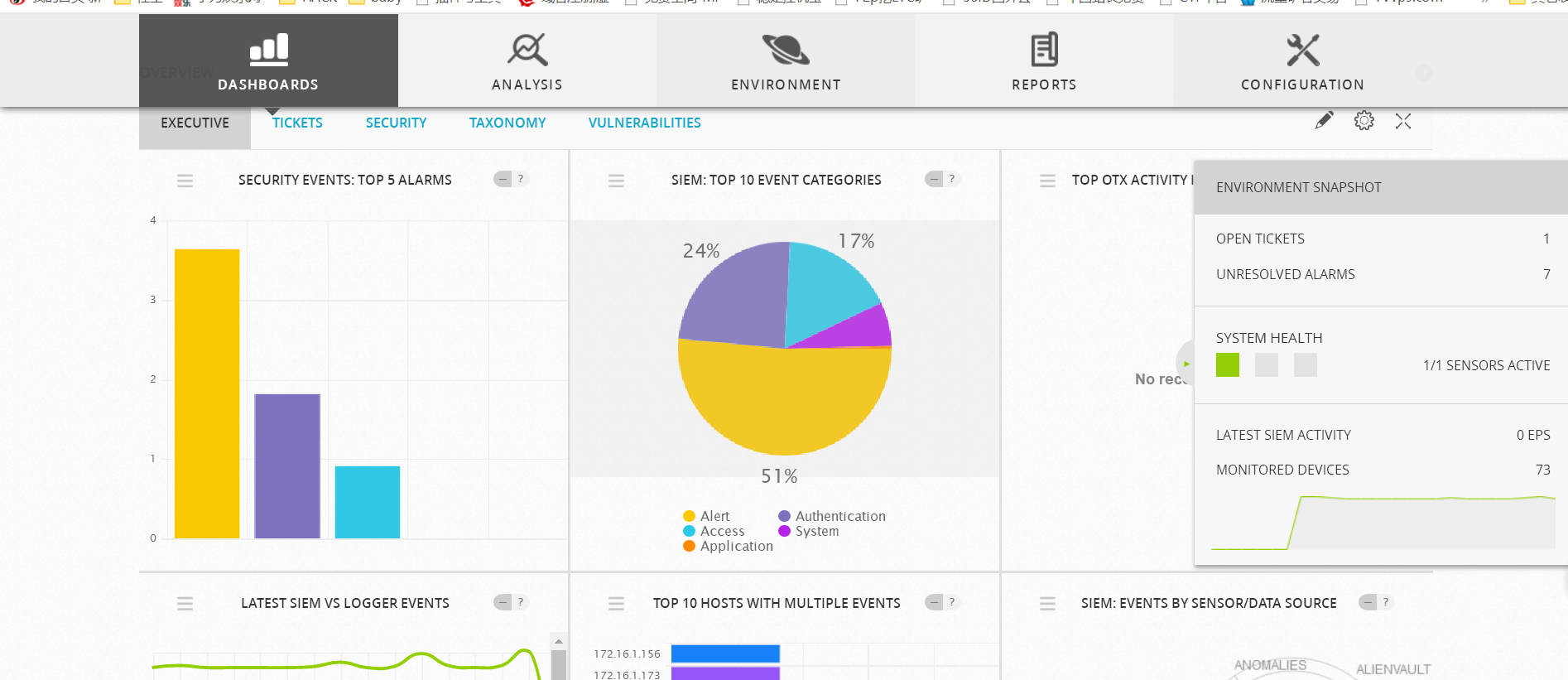Click help question mark on Events by Sensor widget
The width and height of the screenshot is (1568, 680).
(x=1386, y=602)
